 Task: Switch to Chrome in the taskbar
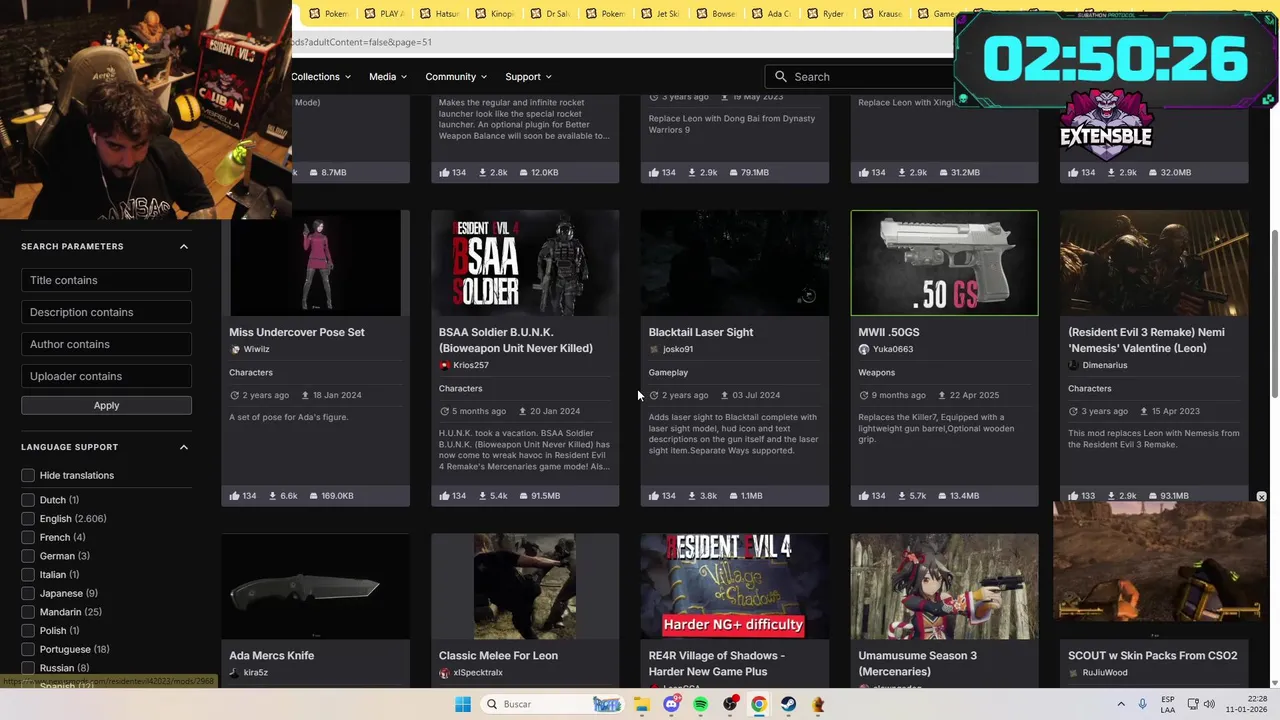coord(759,704)
